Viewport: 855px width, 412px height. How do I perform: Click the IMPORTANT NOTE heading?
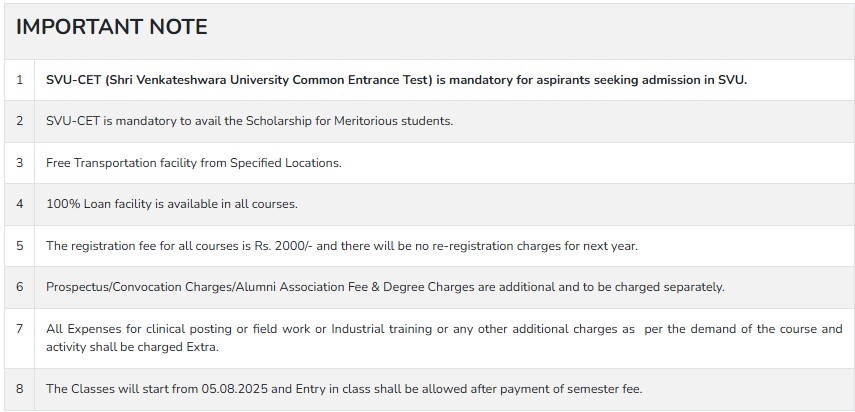pyautogui.click(x=112, y=27)
